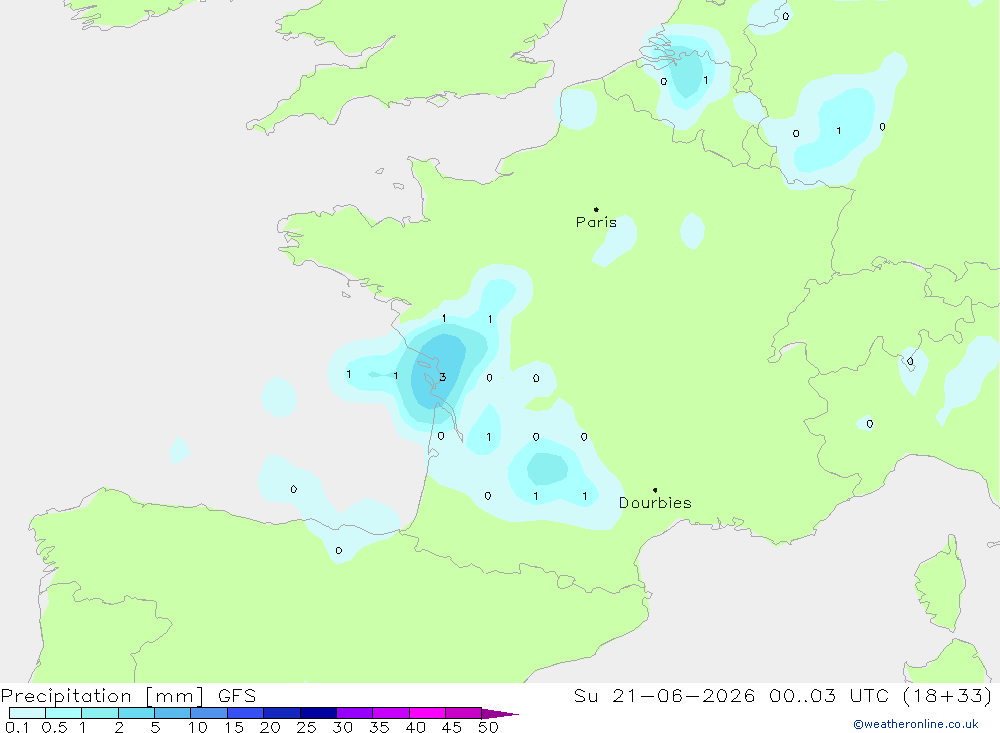Click the legend scale value 0.5
This screenshot has height=733, width=1000.
(x=54, y=727)
